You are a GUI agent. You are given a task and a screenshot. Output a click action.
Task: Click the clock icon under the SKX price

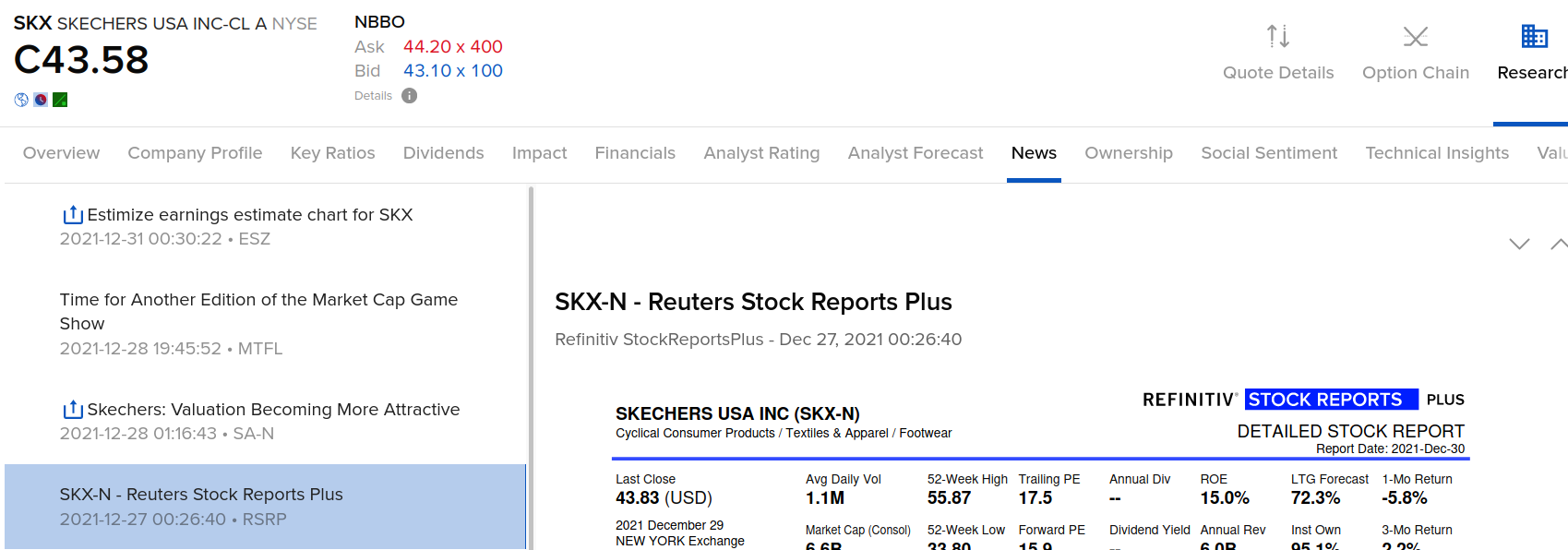tap(41, 100)
